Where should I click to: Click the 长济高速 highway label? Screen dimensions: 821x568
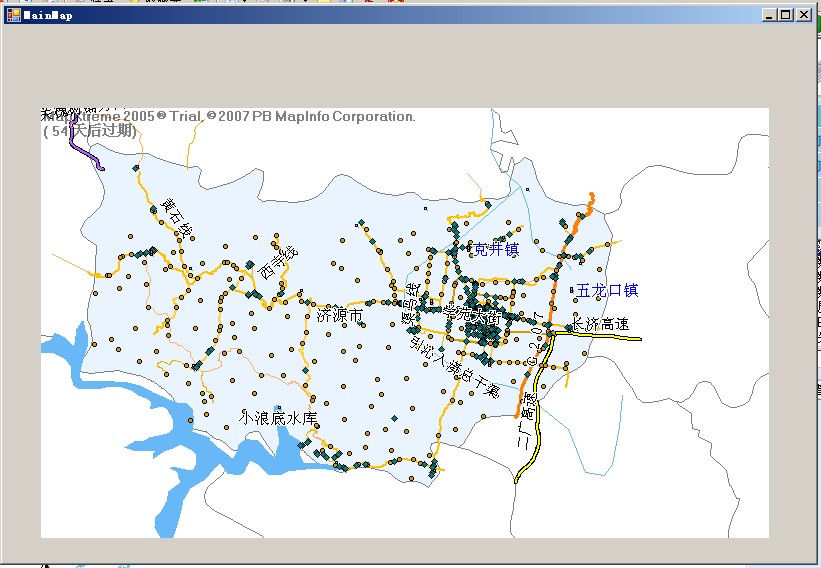600,324
